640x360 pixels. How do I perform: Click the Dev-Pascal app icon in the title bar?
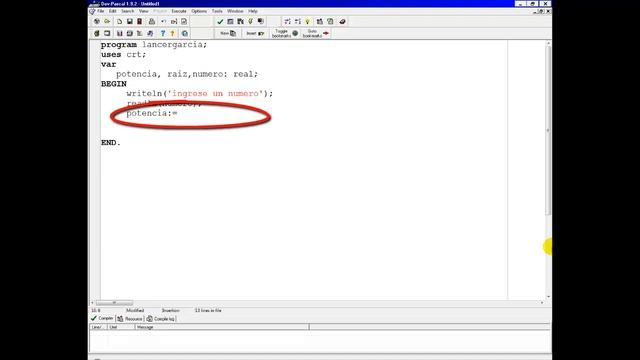click(95, 4)
